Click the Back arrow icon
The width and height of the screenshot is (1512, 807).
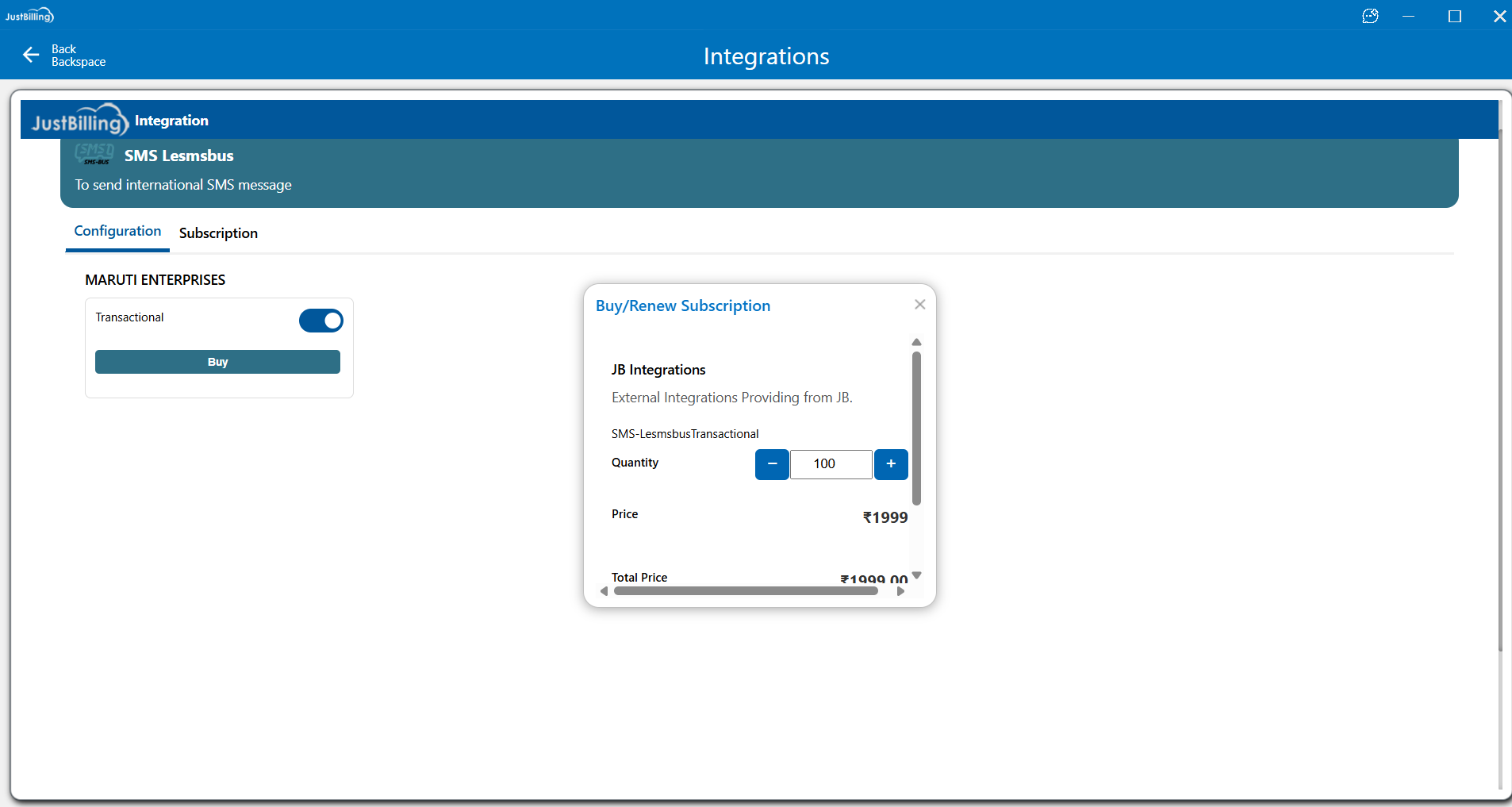click(x=31, y=55)
